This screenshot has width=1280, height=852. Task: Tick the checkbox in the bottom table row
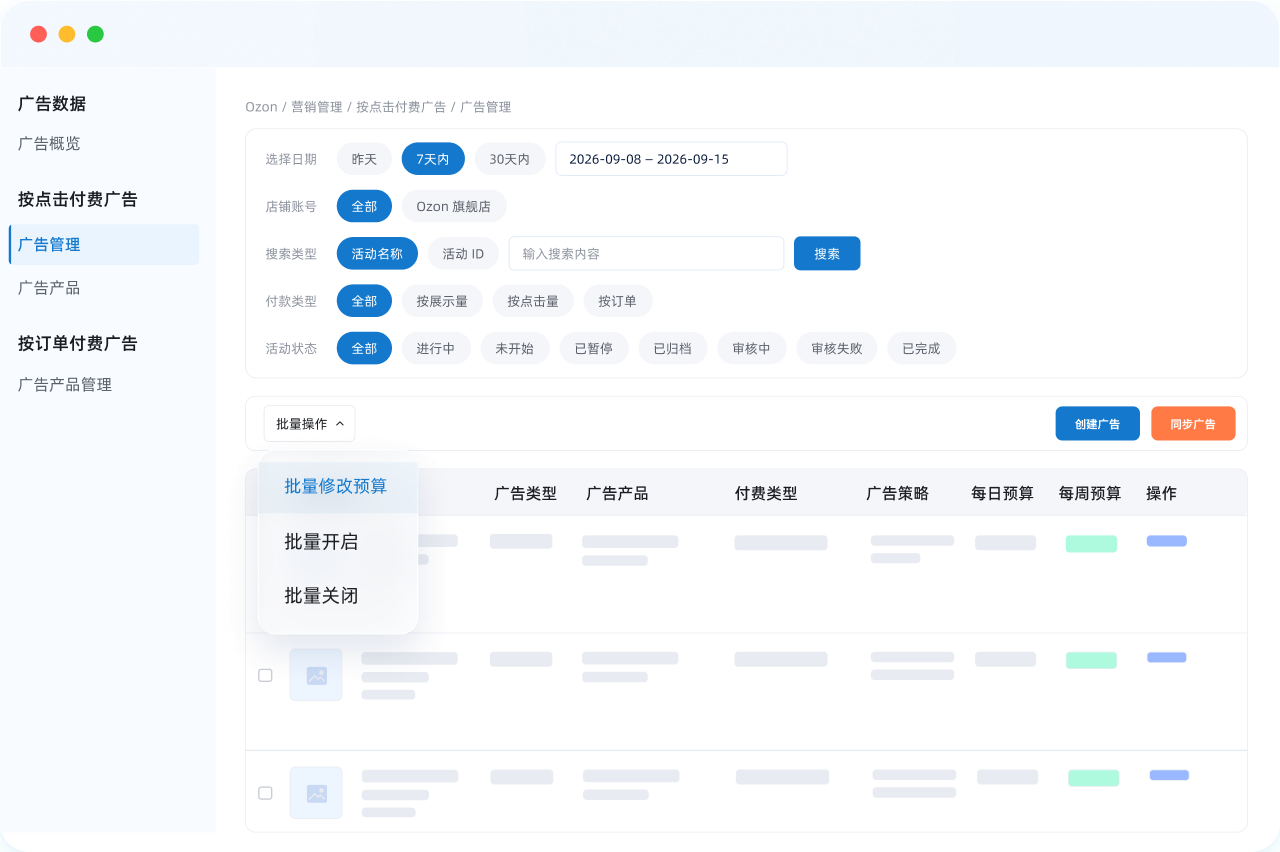pos(265,793)
